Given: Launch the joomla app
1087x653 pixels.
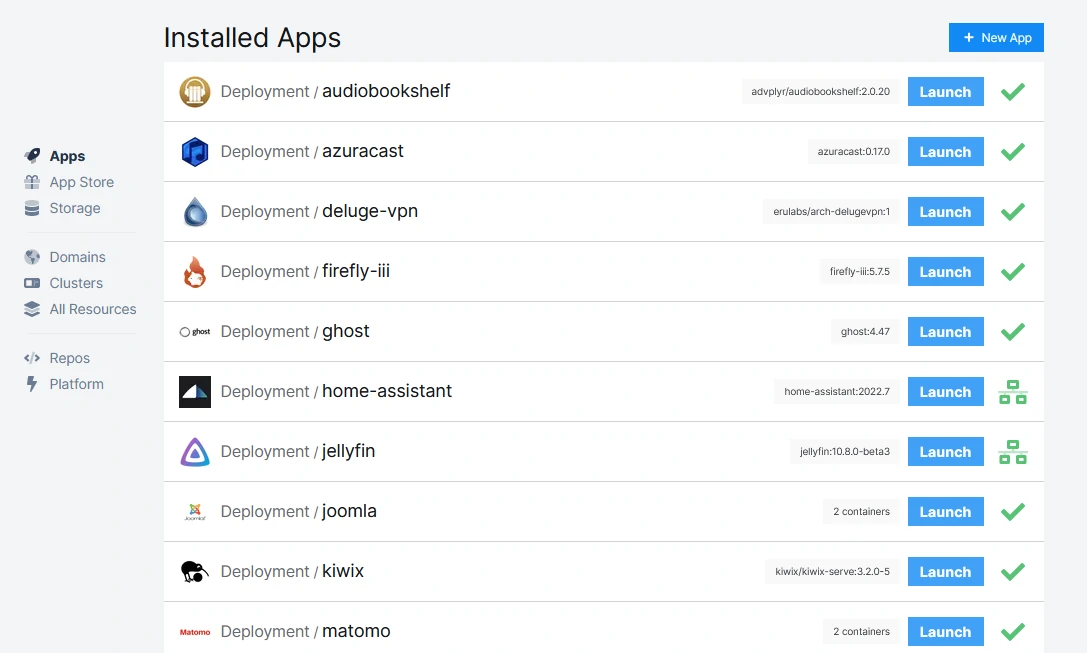Looking at the screenshot, I should (x=946, y=512).
